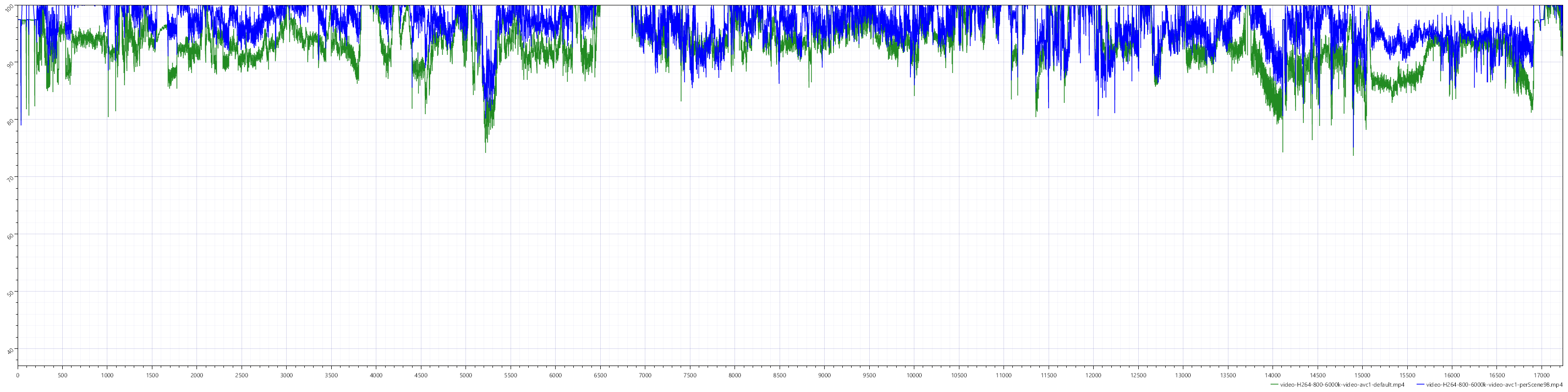Screen dimensions: 1568x392
Task: Click the 2500 tick label on x-axis
Action: pyautogui.click(x=242, y=375)
